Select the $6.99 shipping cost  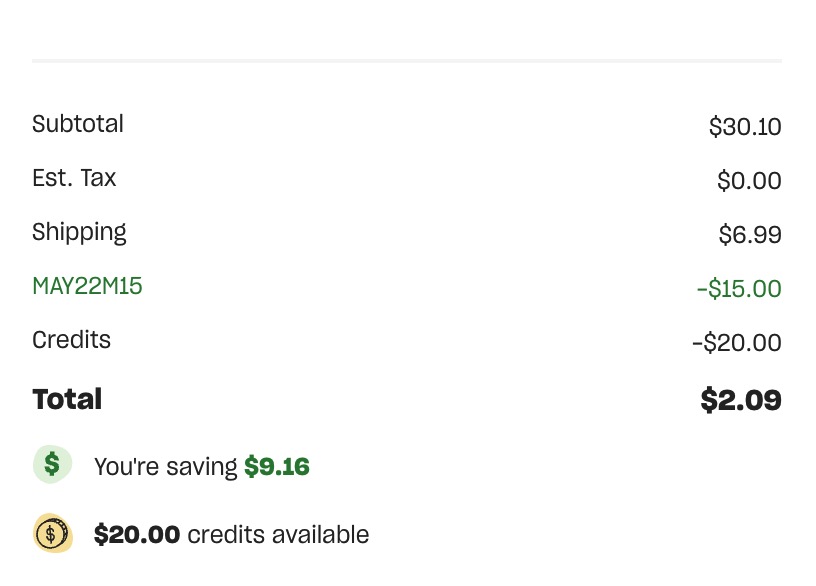coord(749,235)
